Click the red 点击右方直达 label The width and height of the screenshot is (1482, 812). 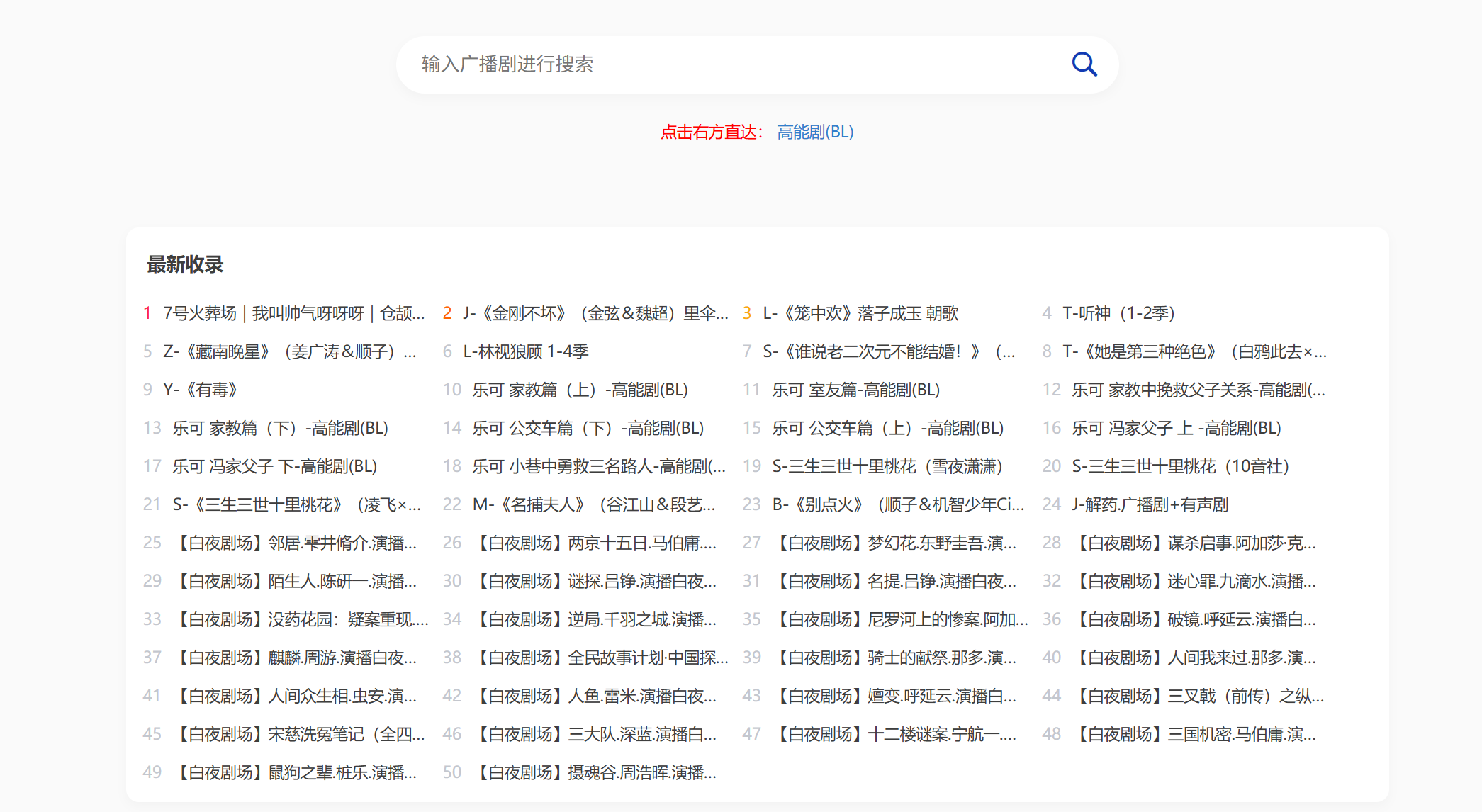(x=712, y=132)
